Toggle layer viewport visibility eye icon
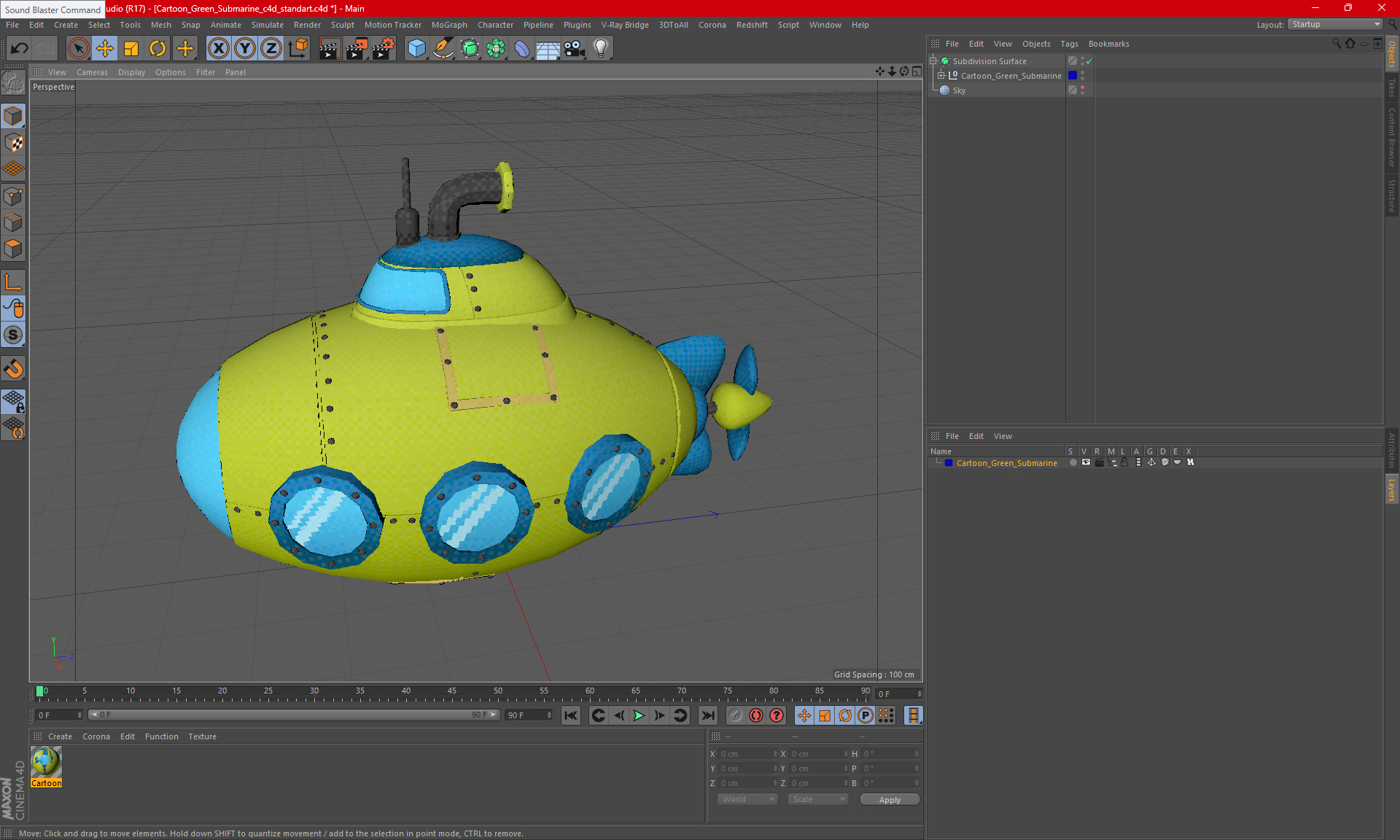The image size is (1400, 840). [x=1086, y=462]
